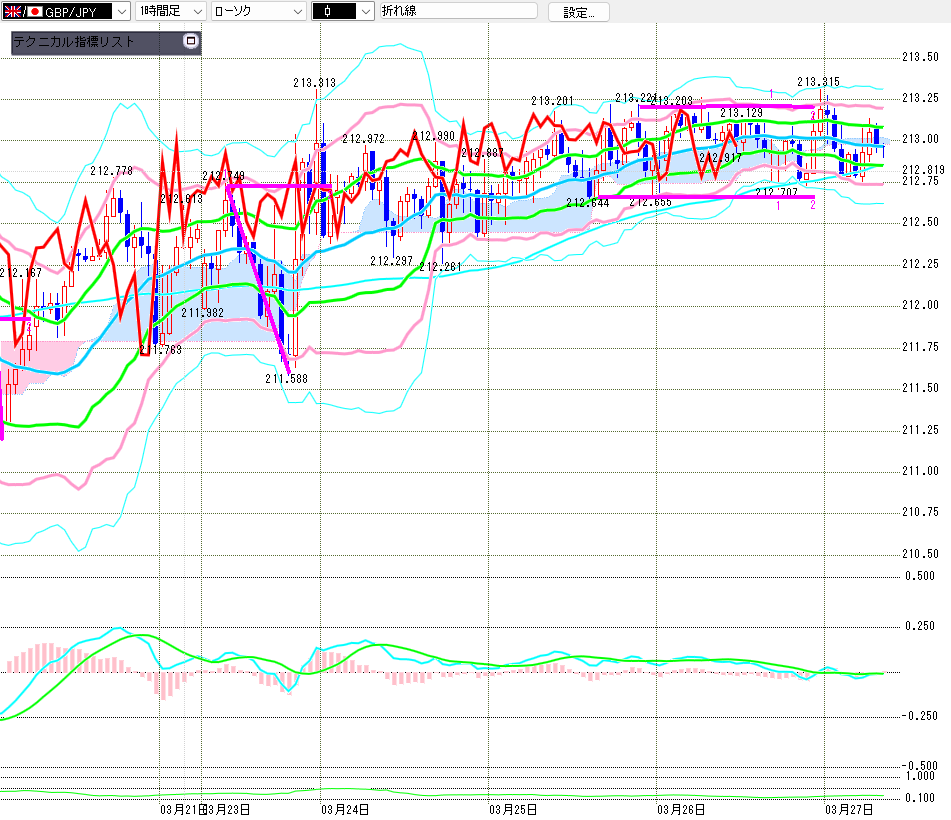Click the magenta number 2 marker
The image size is (951, 820).
(x=812, y=205)
